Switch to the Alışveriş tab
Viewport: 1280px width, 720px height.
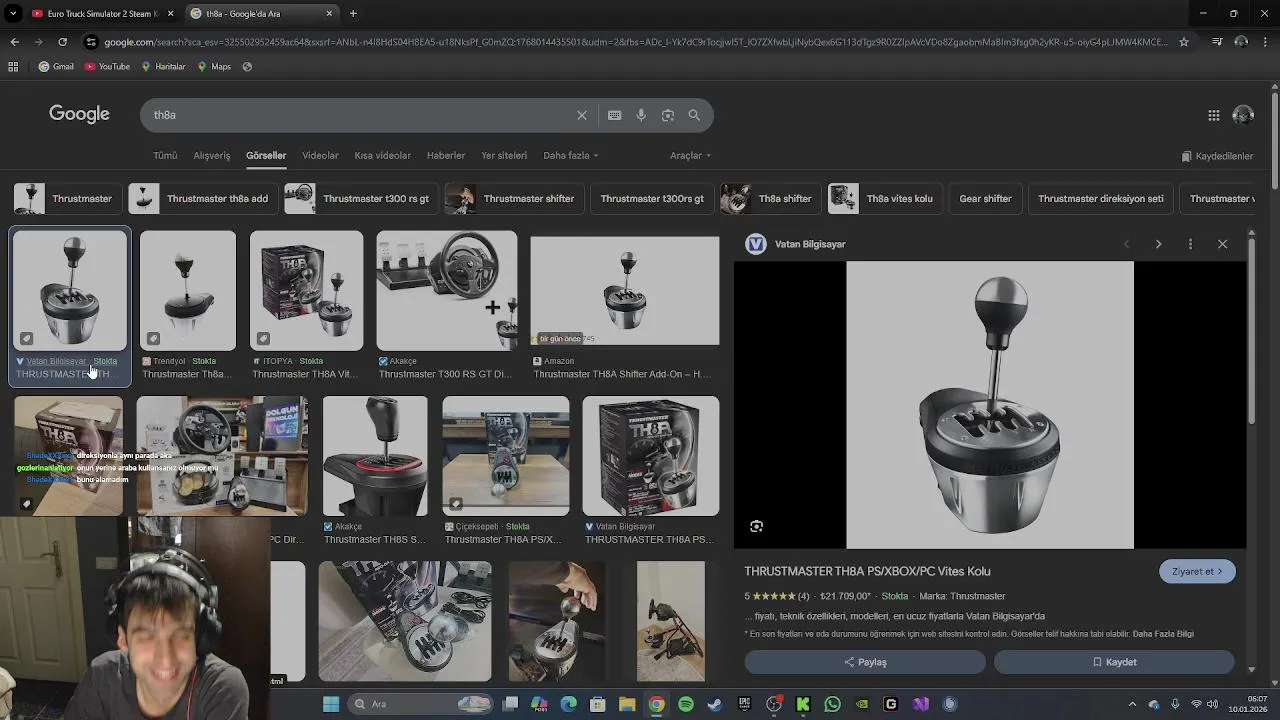pyautogui.click(x=211, y=156)
